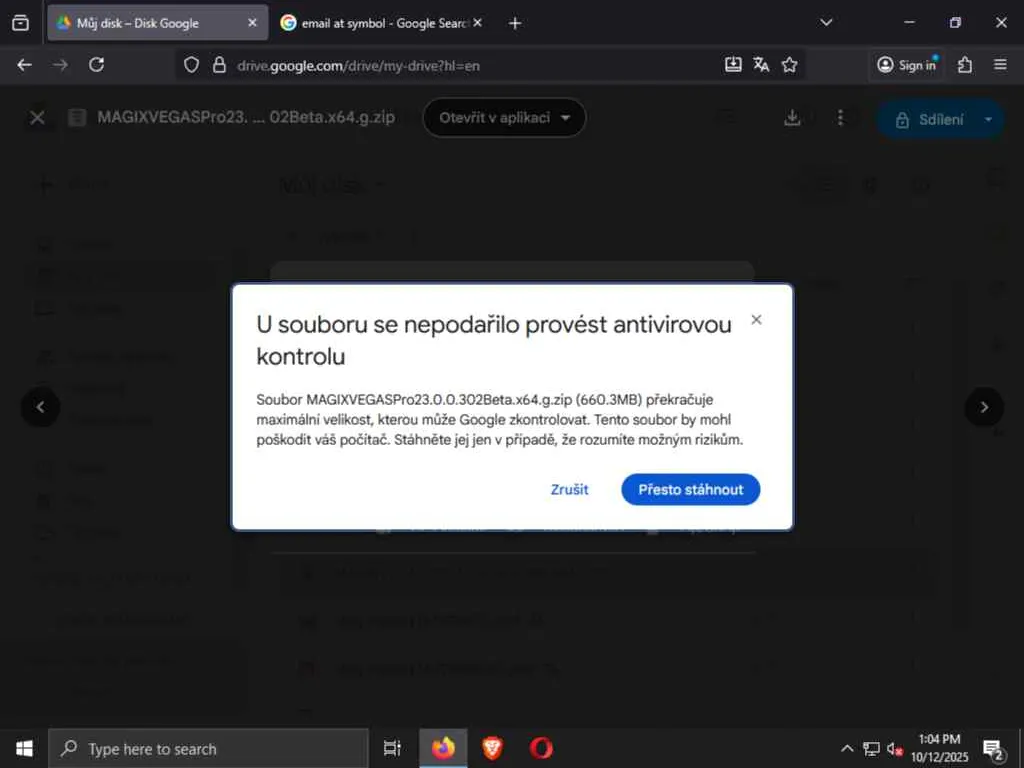The image size is (1024, 768).
Task: Click the MAGIXVEGASPro23 zip file name in the header
Action: (246, 118)
